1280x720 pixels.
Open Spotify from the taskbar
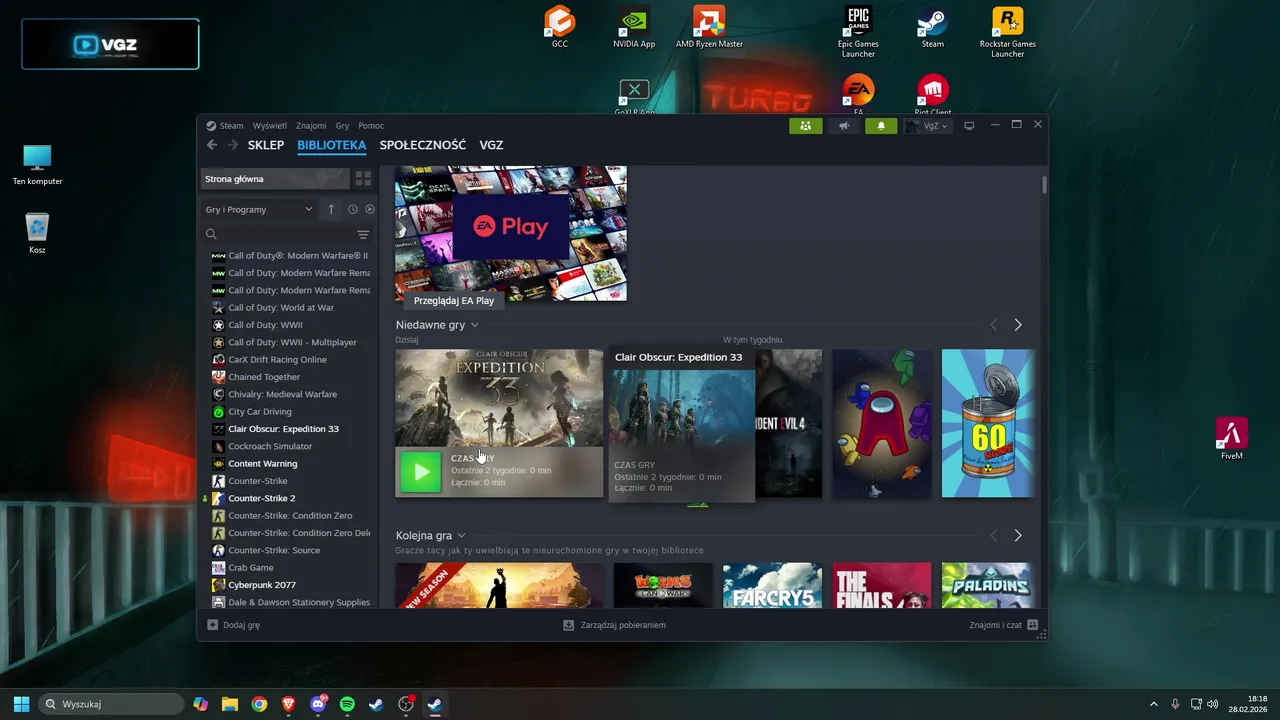[347, 704]
